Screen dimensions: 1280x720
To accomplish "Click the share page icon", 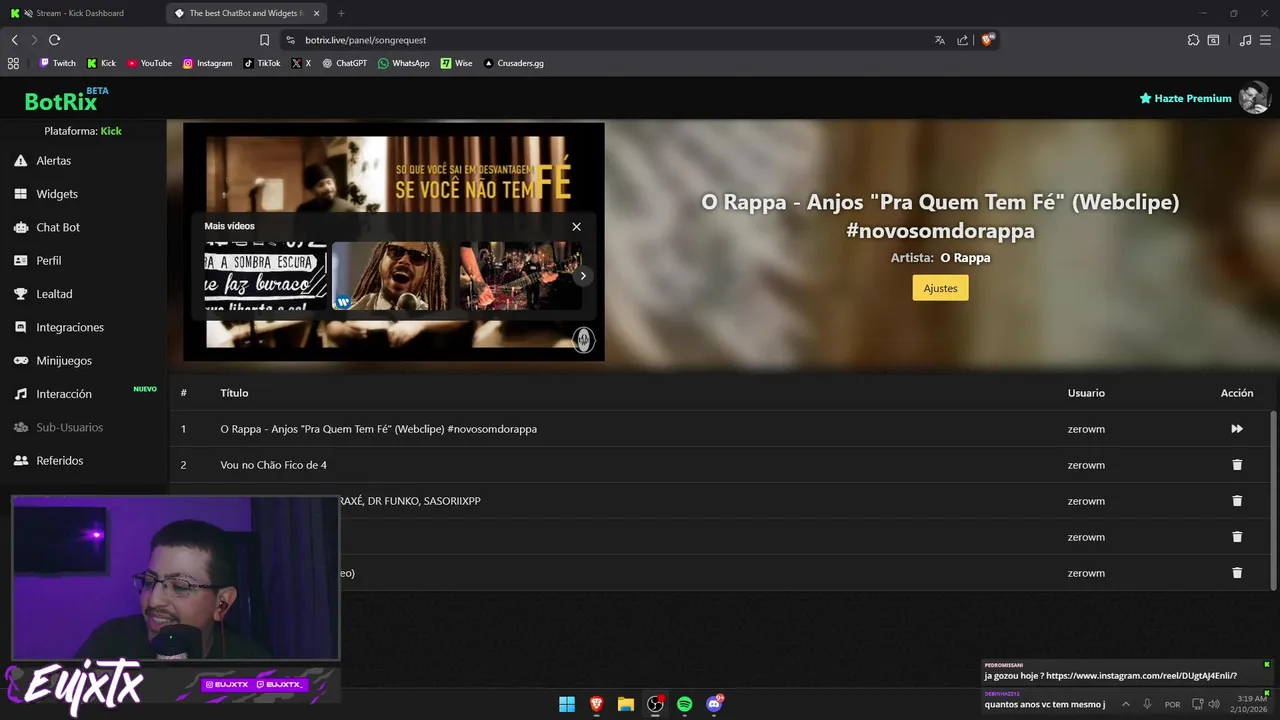I will pos(962,40).
